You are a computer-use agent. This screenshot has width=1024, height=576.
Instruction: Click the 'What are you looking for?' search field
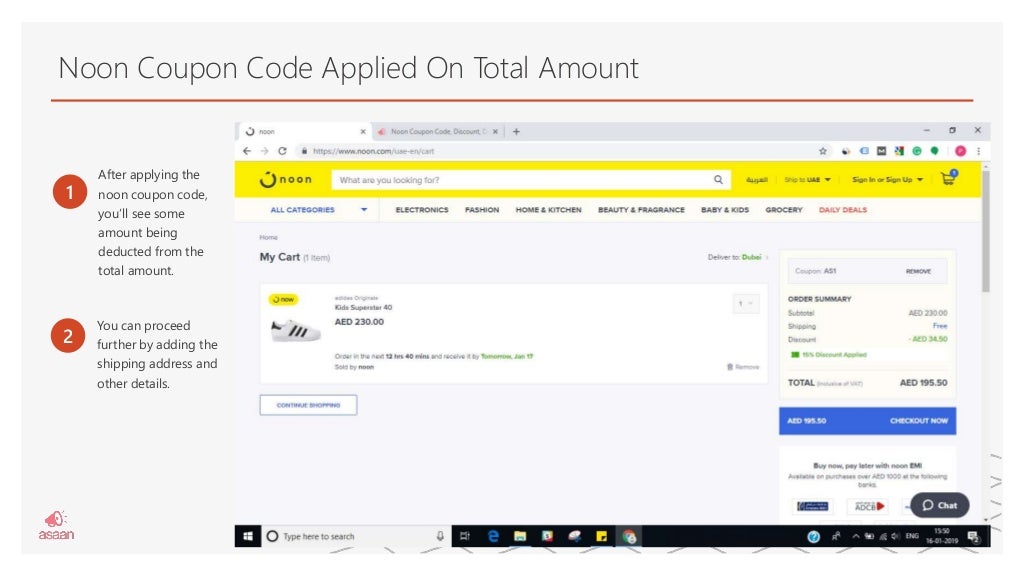522,180
